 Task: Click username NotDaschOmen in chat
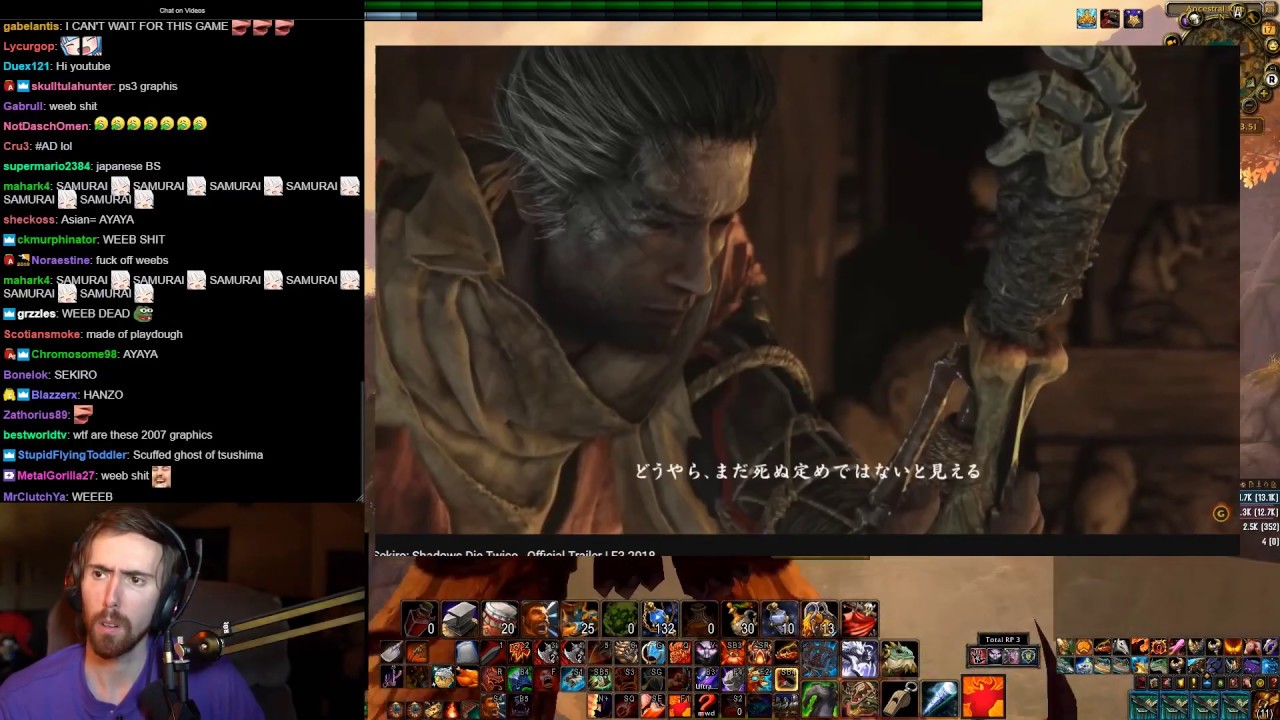pyautogui.click(x=46, y=126)
